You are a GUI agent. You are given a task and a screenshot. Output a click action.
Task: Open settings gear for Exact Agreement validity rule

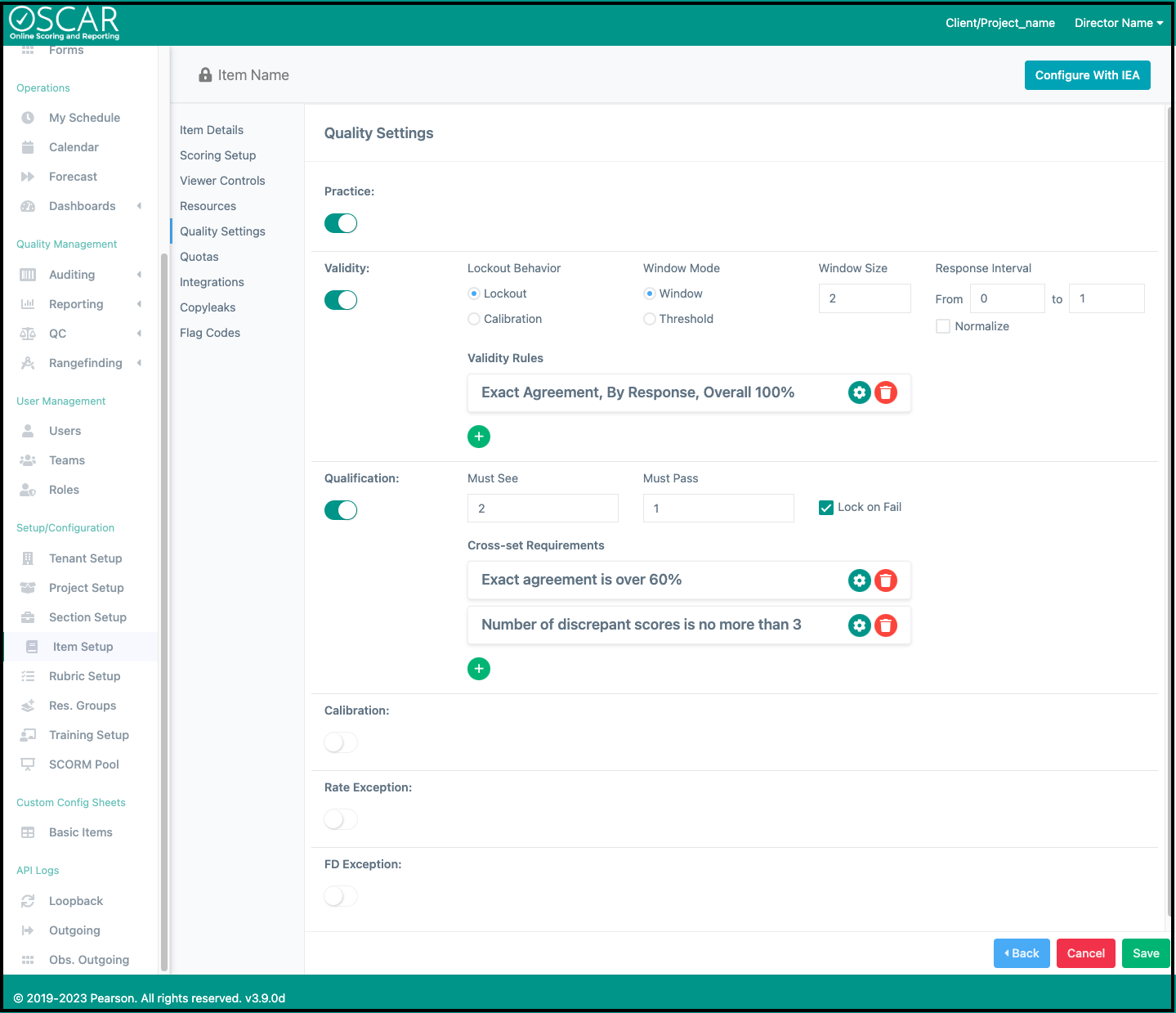coord(859,392)
